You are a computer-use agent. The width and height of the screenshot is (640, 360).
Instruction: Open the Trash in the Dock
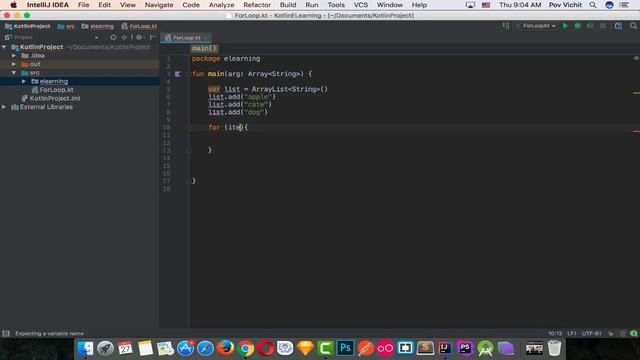pos(554,349)
